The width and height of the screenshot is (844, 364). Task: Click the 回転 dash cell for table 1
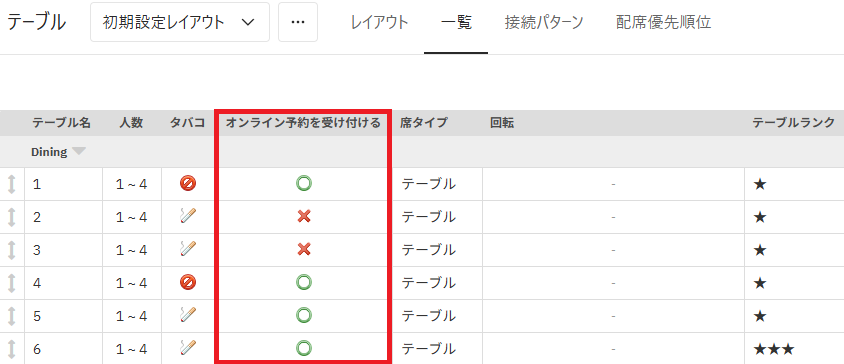point(613,184)
